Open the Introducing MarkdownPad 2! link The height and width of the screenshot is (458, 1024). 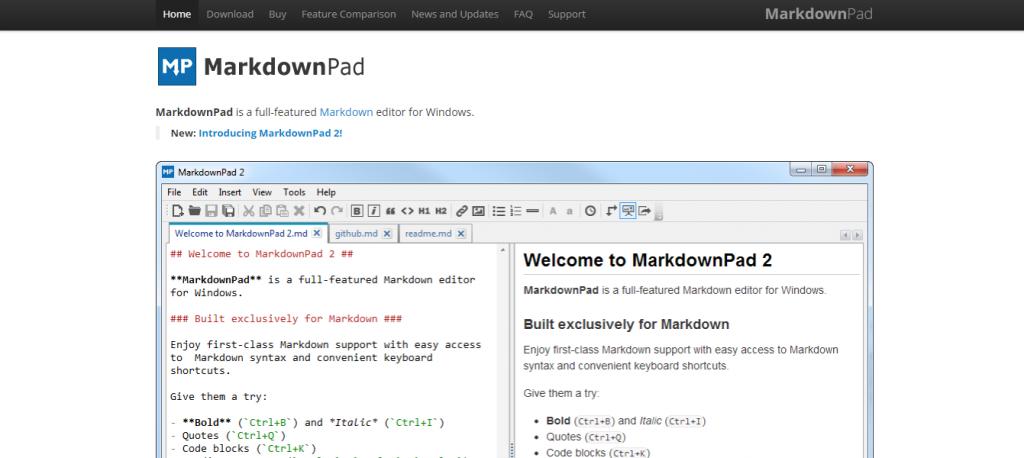(x=270, y=133)
